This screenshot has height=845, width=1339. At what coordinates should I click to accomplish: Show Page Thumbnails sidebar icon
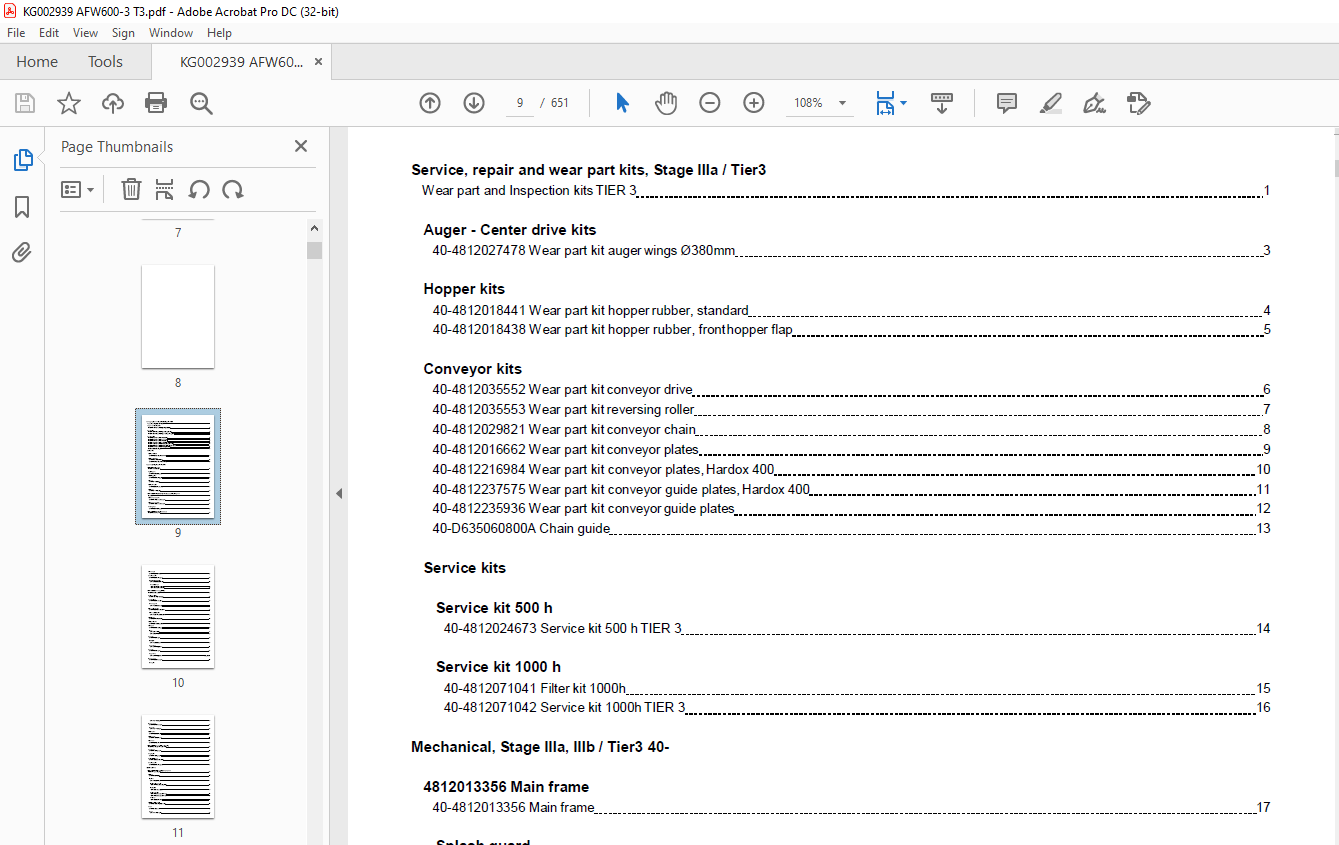point(22,160)
